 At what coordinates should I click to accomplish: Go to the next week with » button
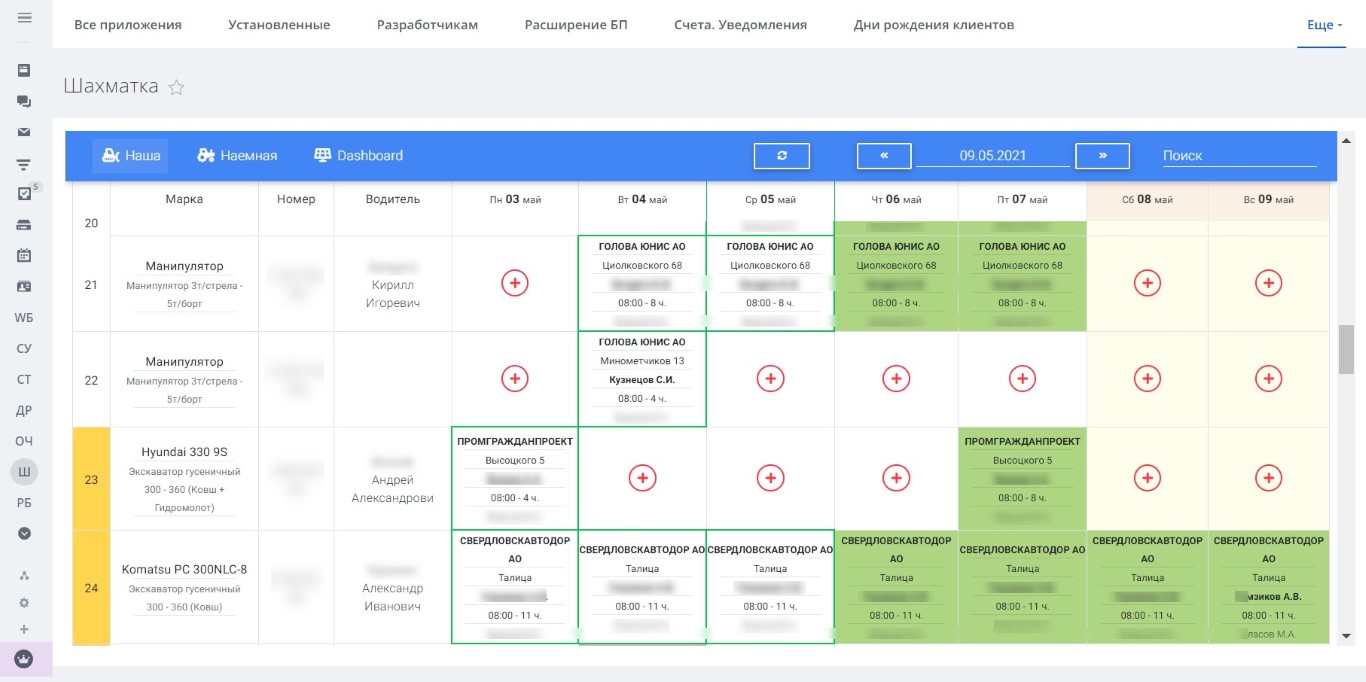pos(1102,156)
